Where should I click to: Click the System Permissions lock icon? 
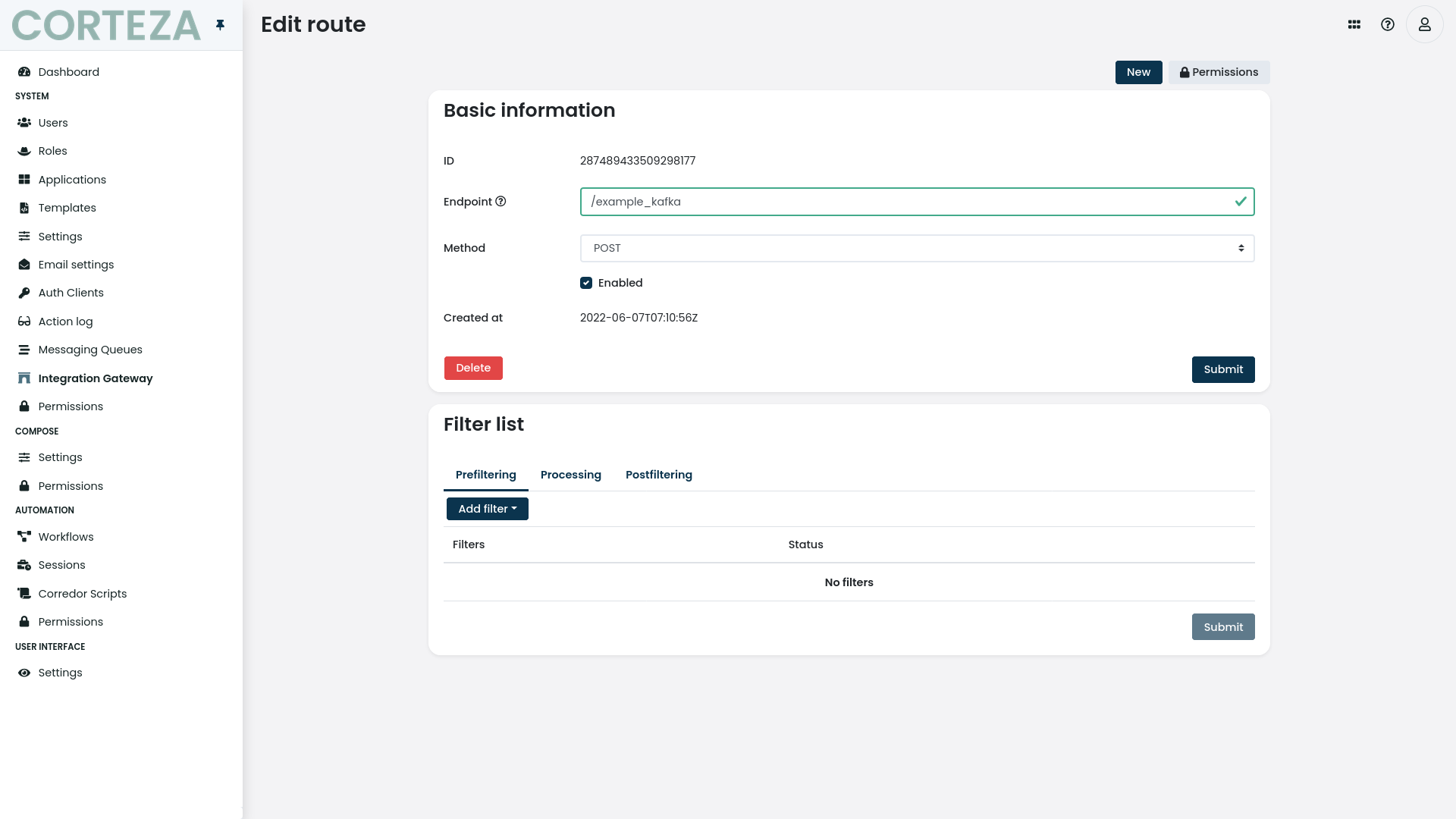[24, 406]
